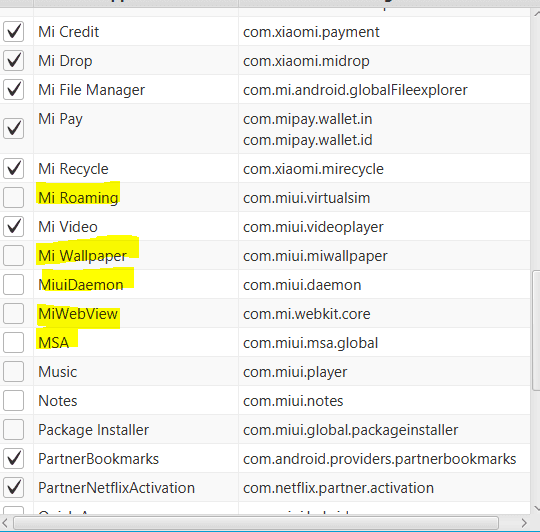Screen dimensions: 540x532
Task: Select the PartnerBookmarks app name
Action: click(x=98, y=459)
